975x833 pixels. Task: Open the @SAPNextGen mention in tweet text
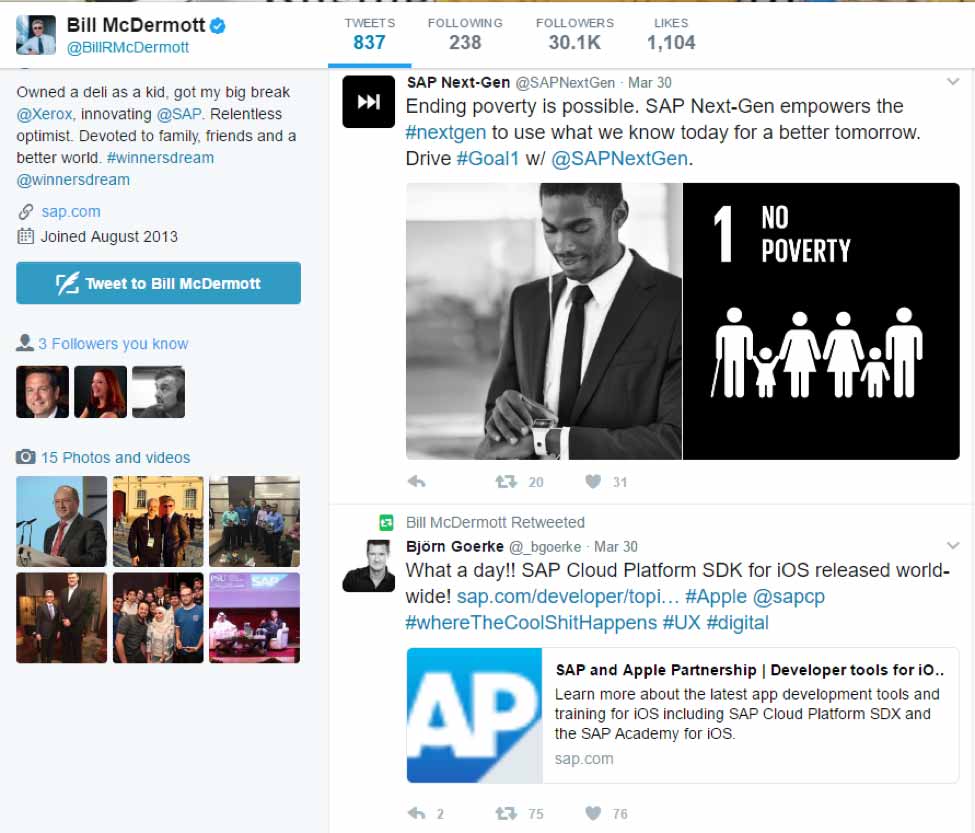pos(619,159)
